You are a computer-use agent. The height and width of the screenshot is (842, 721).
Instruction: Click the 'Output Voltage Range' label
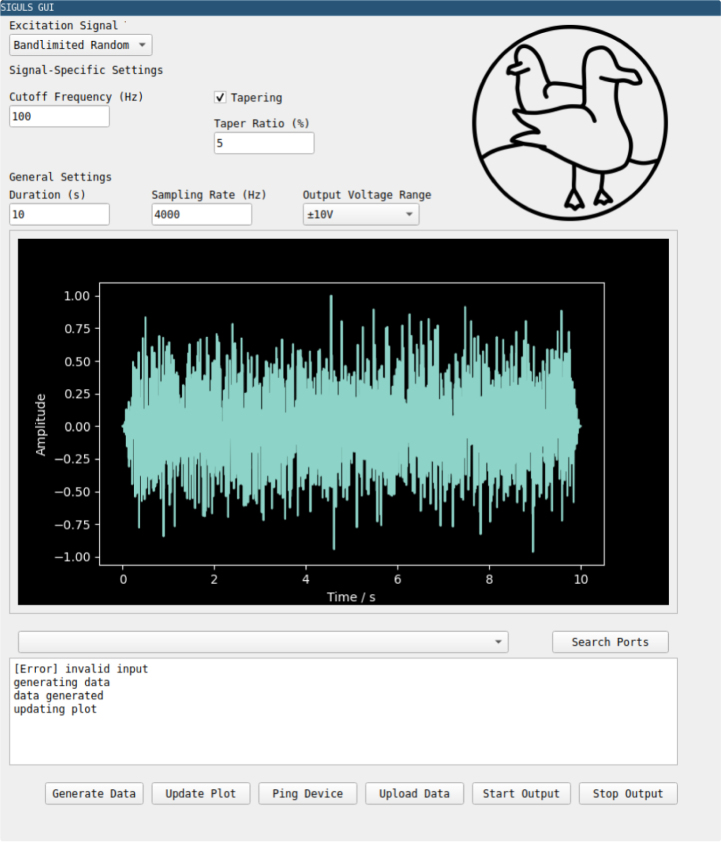tap(367, 194)
